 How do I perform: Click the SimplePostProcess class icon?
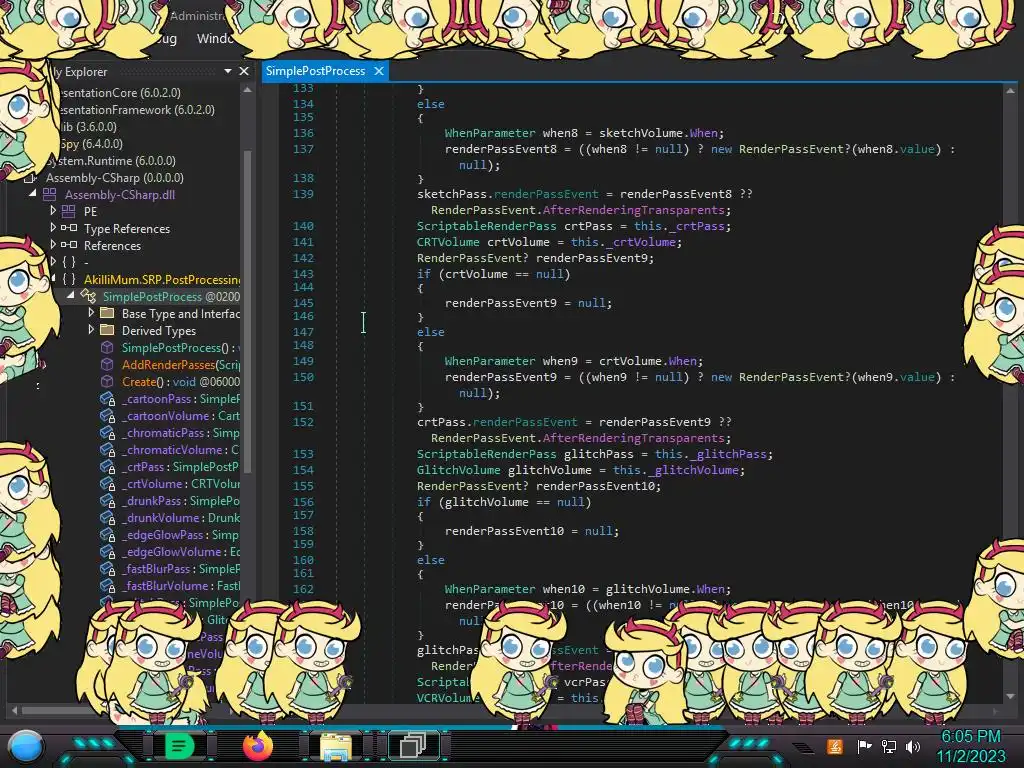point(88,296)
